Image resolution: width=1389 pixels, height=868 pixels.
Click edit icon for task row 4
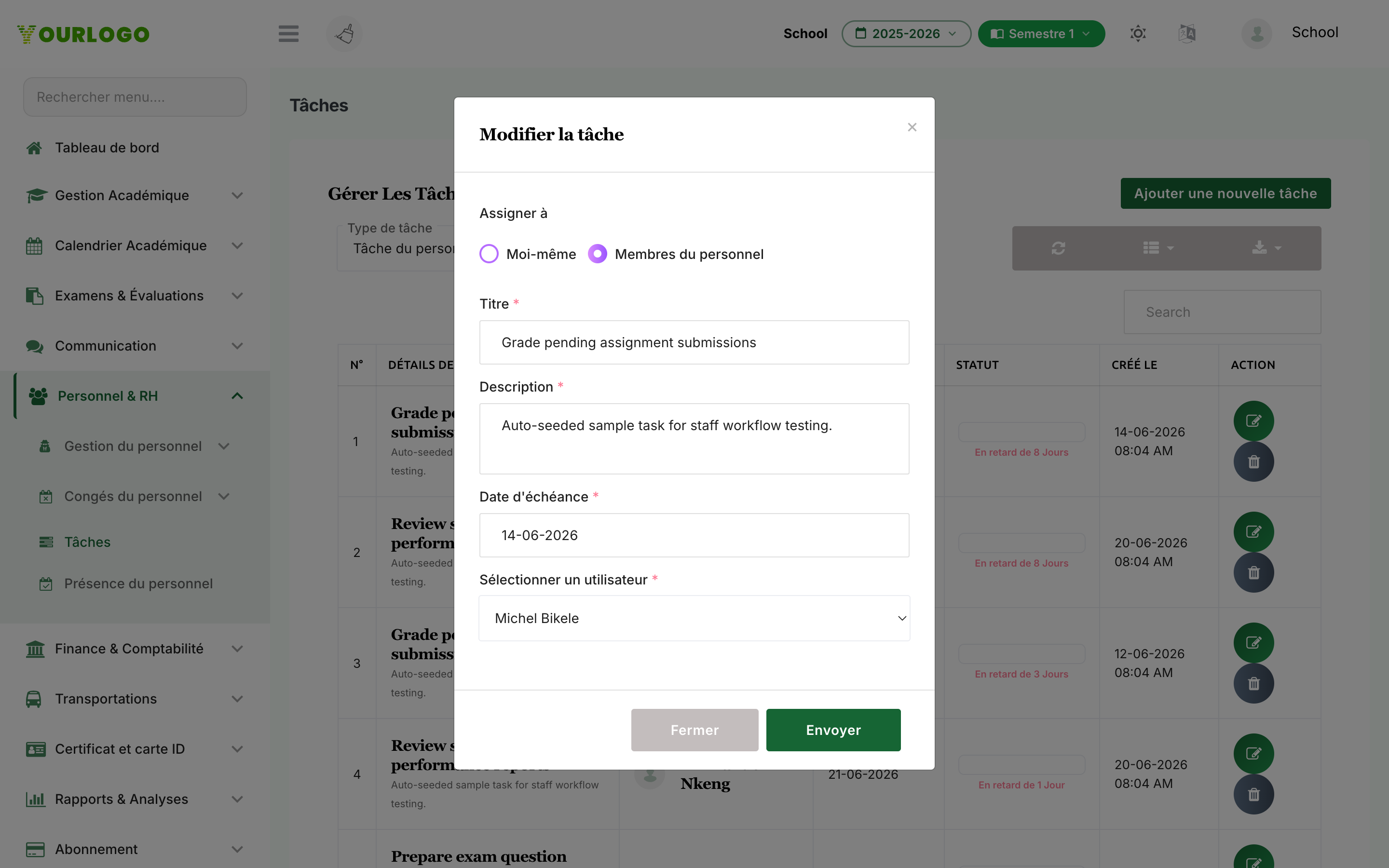click(1253, 754)
